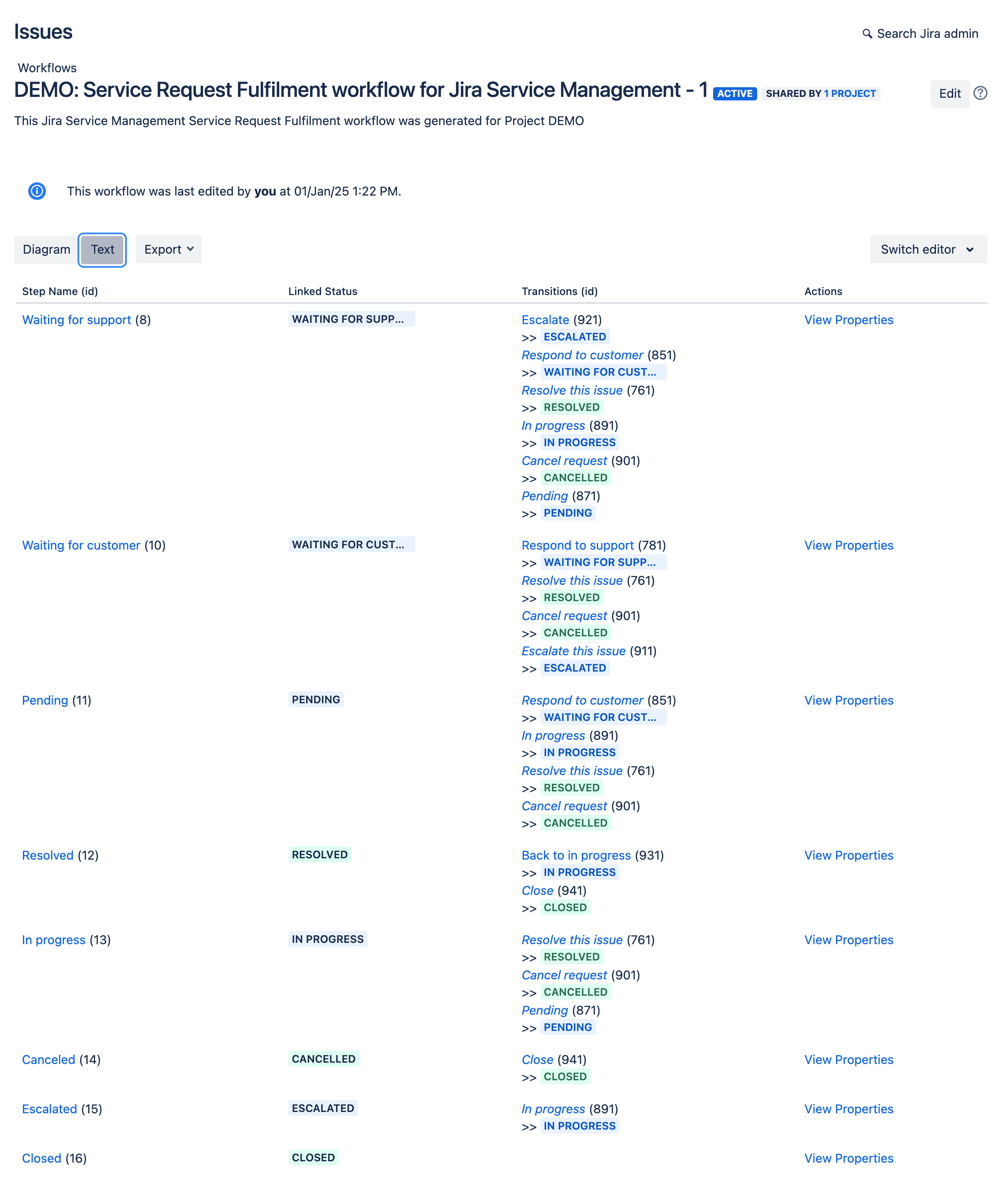Select the Text view tab
Image resolution: width=1006 pixels, height=1204 pixels.
[x=102, y=249]
